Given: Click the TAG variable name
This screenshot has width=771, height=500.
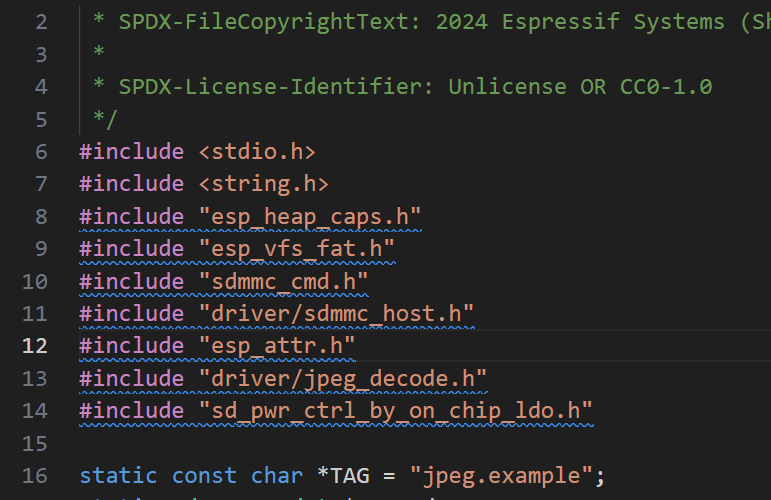Looking at the screenshot, I should click(350, 476).
